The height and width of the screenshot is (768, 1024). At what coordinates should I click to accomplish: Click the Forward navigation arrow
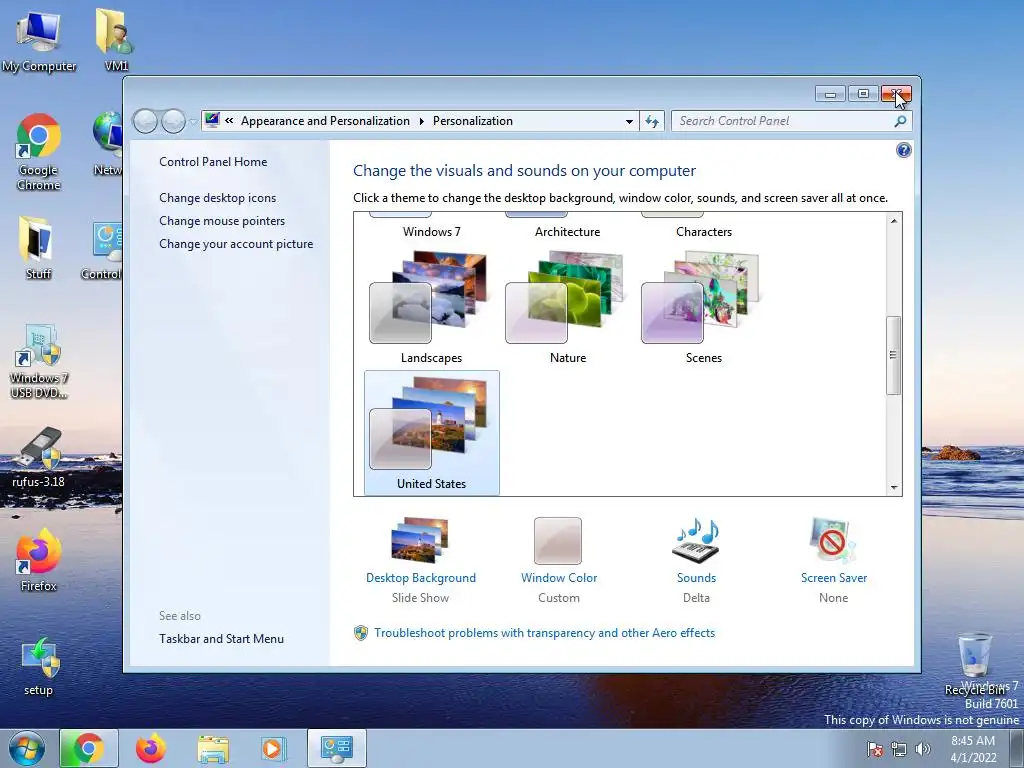(x=172, y=121)
